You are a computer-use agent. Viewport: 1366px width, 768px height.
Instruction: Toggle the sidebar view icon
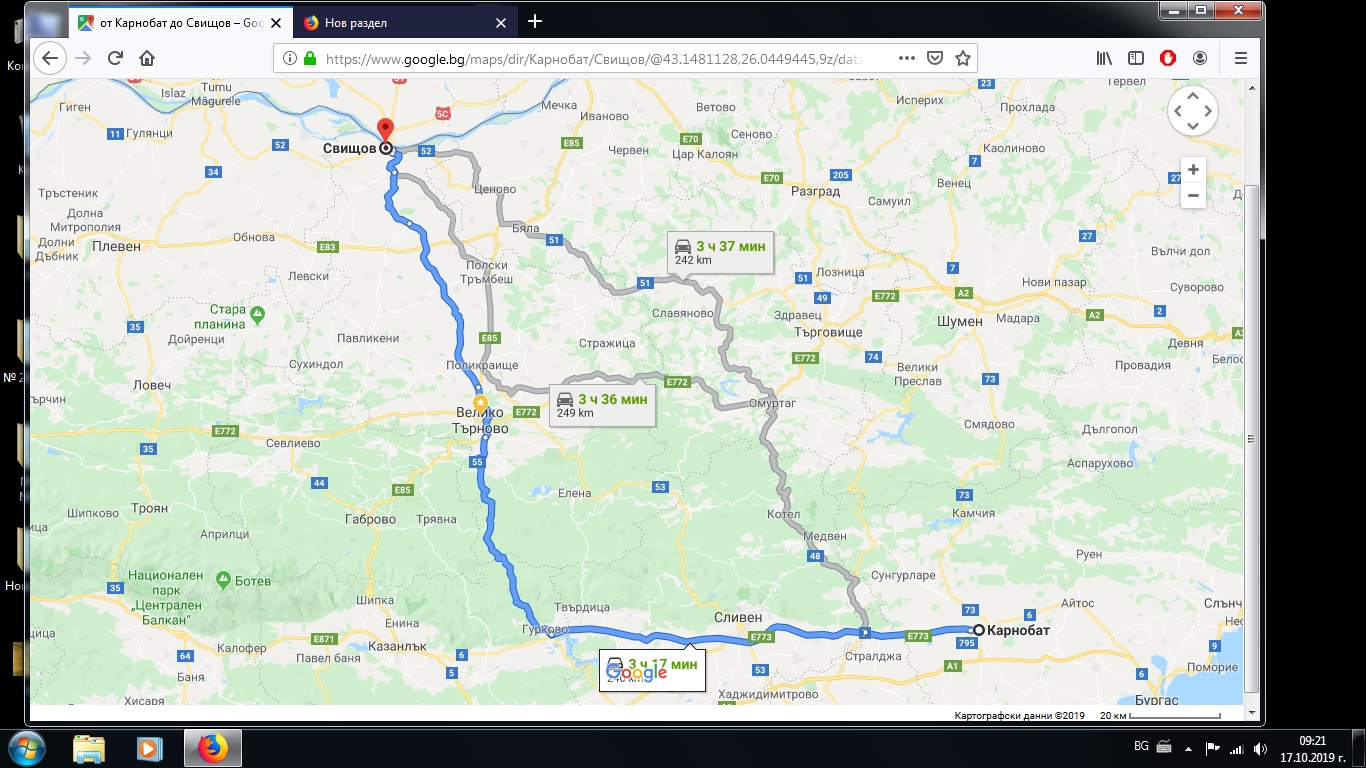pos(1136,58)
